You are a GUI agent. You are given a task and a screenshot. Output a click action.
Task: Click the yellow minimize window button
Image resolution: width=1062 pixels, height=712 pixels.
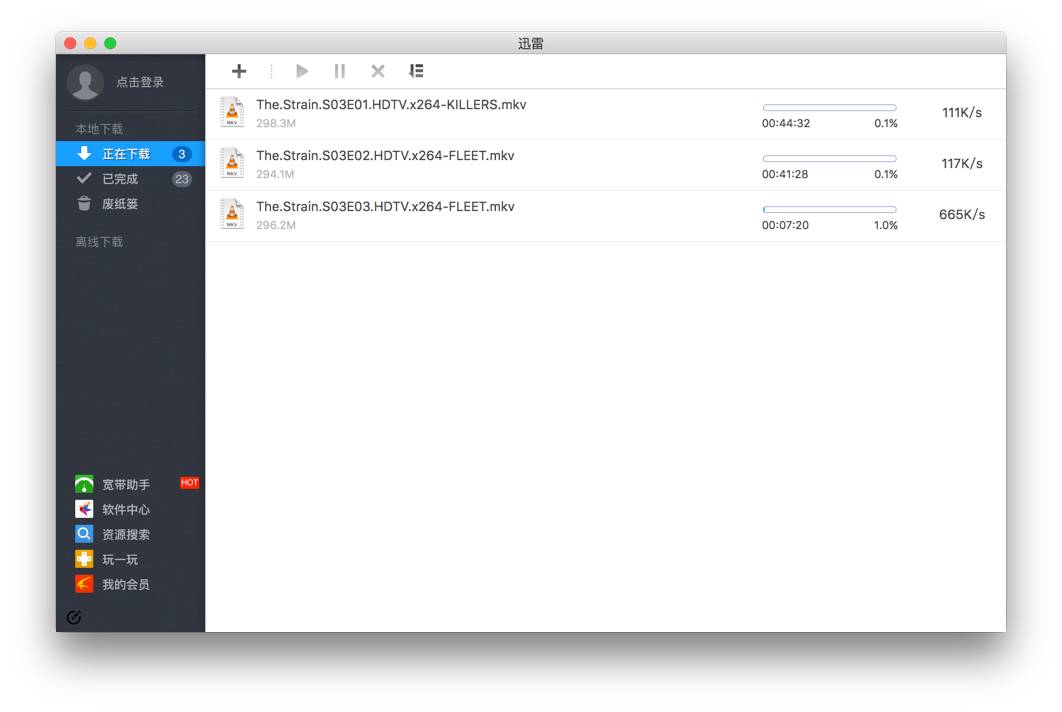(90, 43)
